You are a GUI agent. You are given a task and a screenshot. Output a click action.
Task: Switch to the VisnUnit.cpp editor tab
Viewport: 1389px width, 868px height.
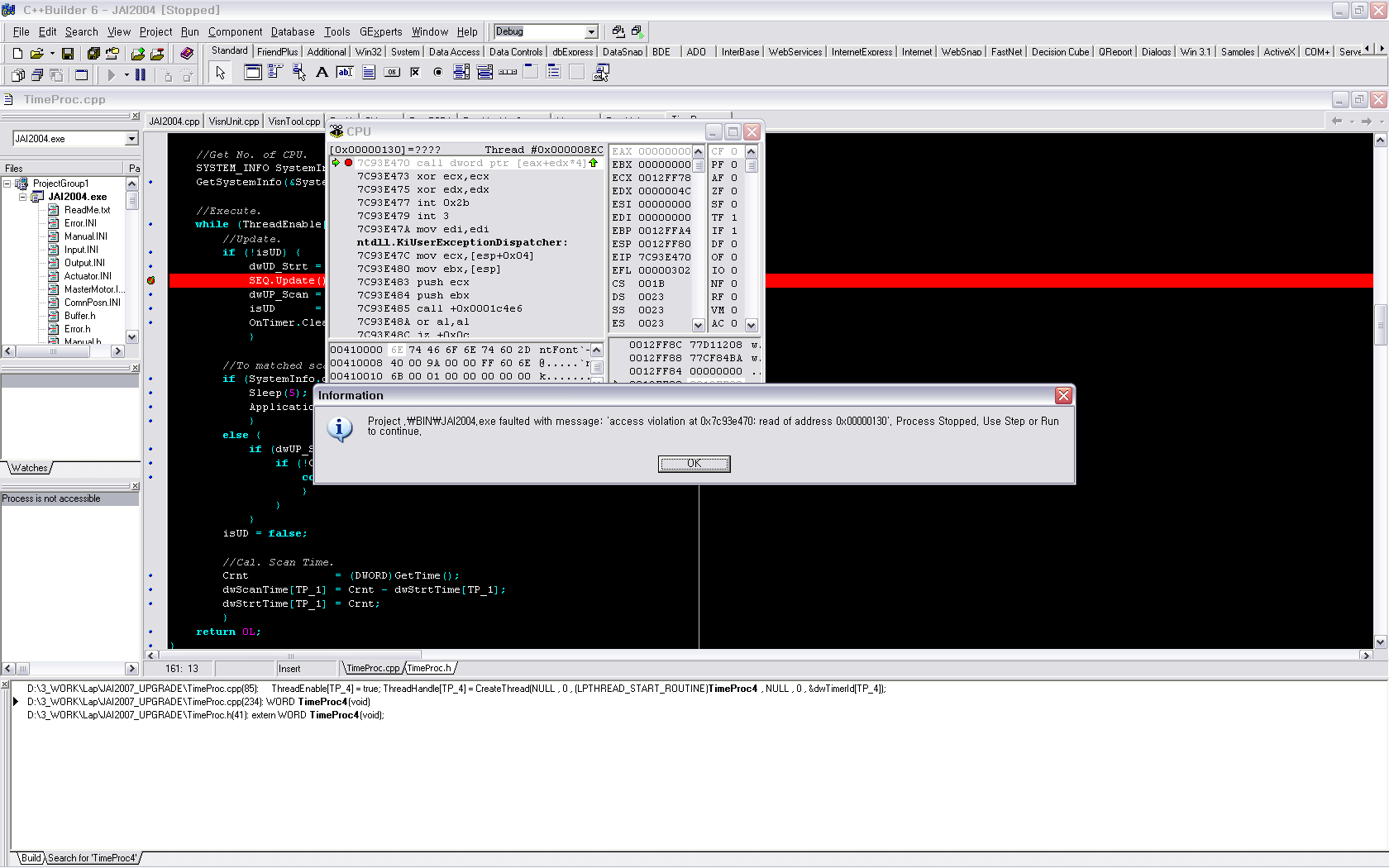(233, 122)
